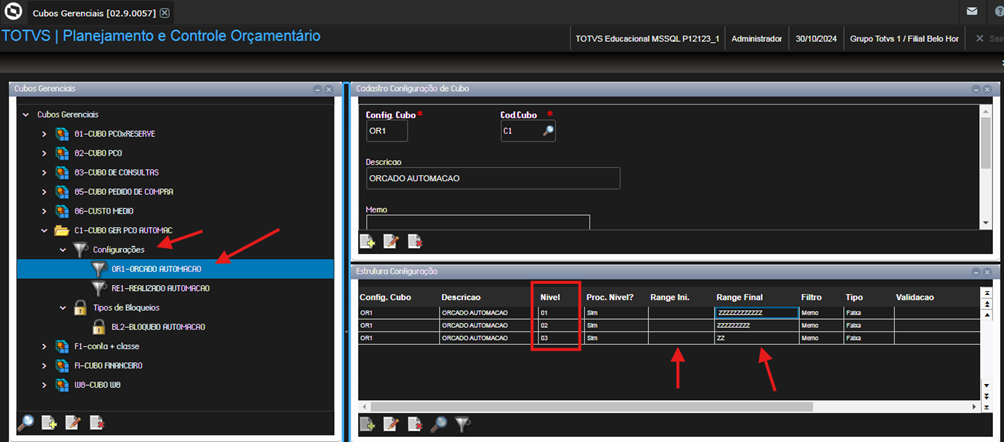
Task: Collapse the Tipos de Bloqueios chevron
Action: [63, 307]
